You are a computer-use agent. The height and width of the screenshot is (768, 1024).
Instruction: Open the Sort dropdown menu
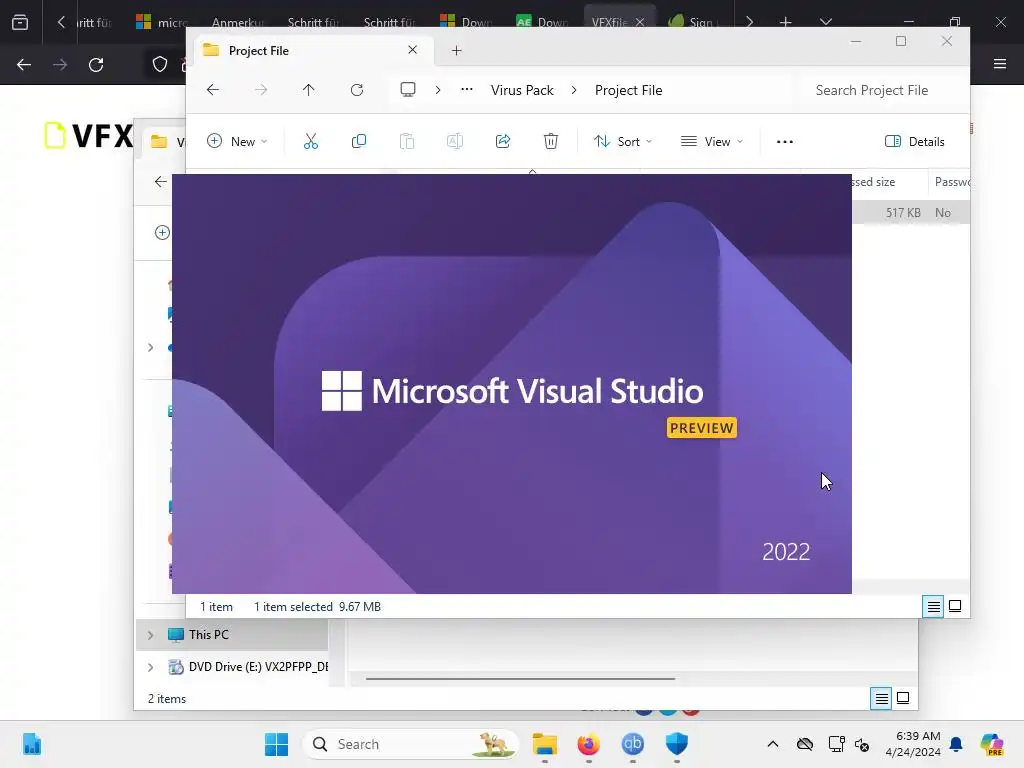click(622, 142)
